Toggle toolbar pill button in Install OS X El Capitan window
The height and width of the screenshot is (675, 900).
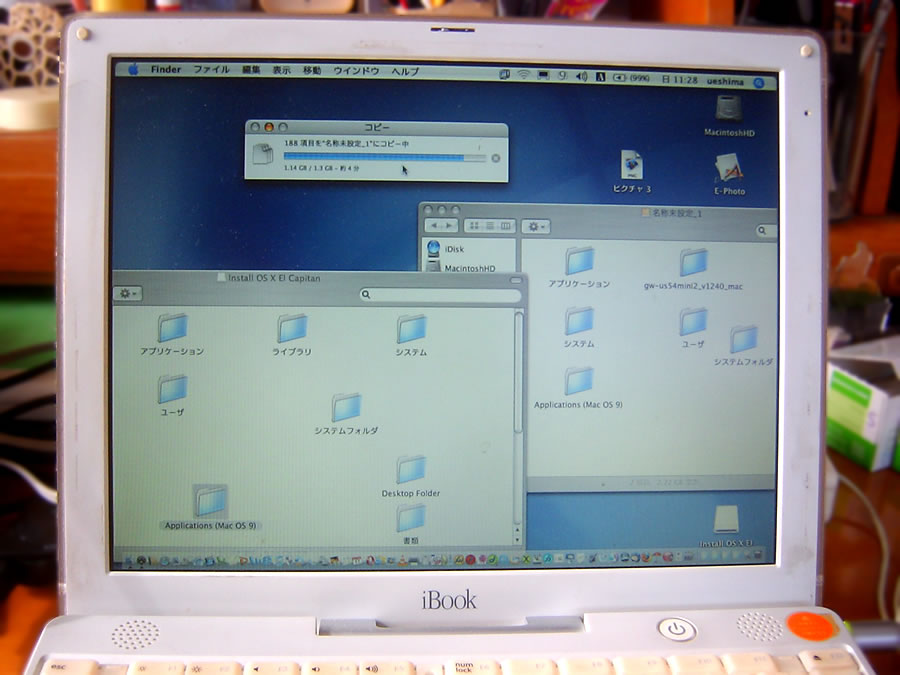(515, 280)
